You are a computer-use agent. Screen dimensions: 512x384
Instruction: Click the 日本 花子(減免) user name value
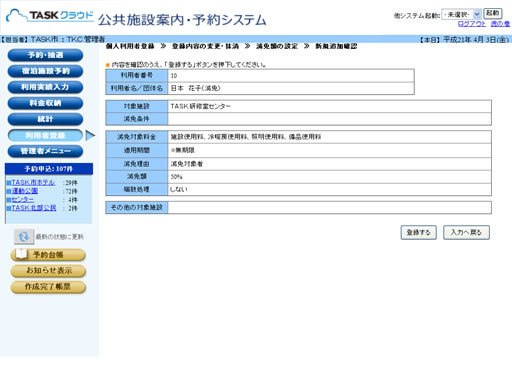(x=195, y=88)
